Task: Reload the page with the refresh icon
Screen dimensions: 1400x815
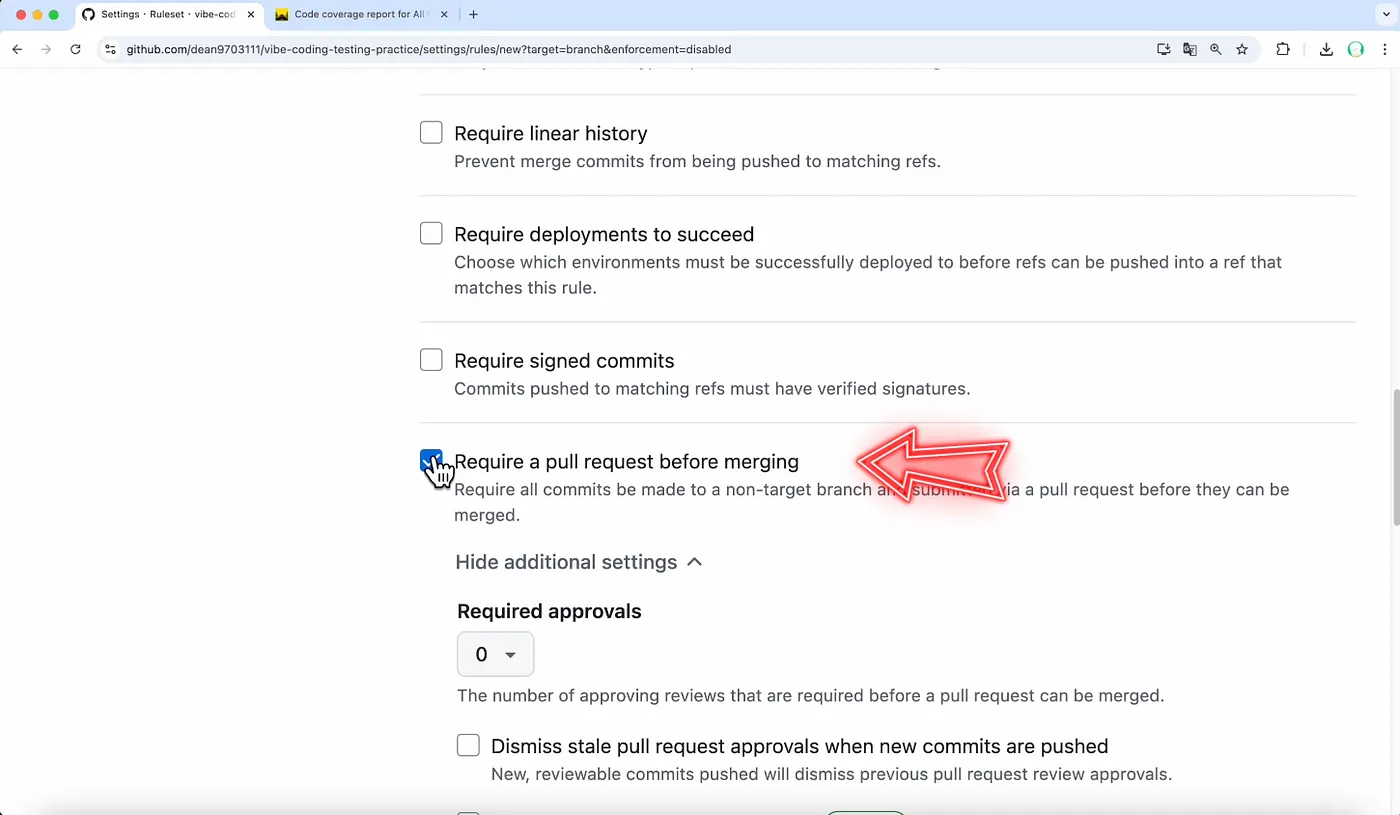Action: (x=75, y=49)
